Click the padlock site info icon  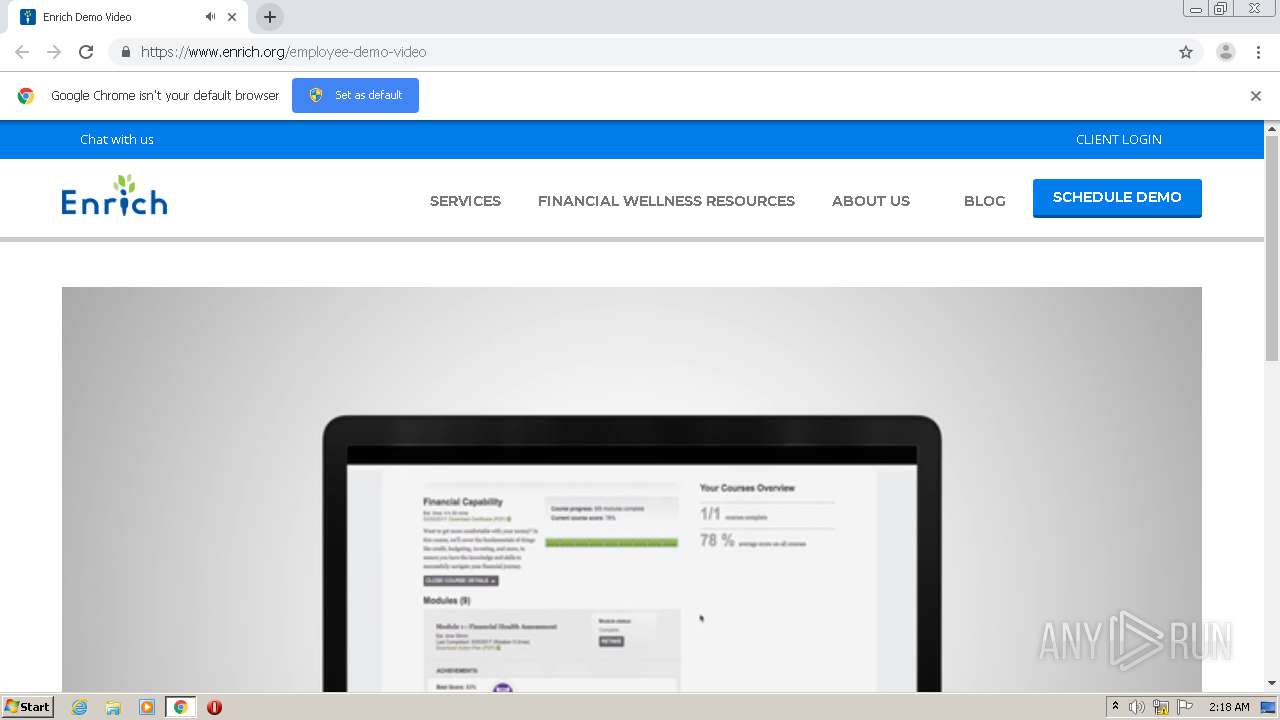125,52
